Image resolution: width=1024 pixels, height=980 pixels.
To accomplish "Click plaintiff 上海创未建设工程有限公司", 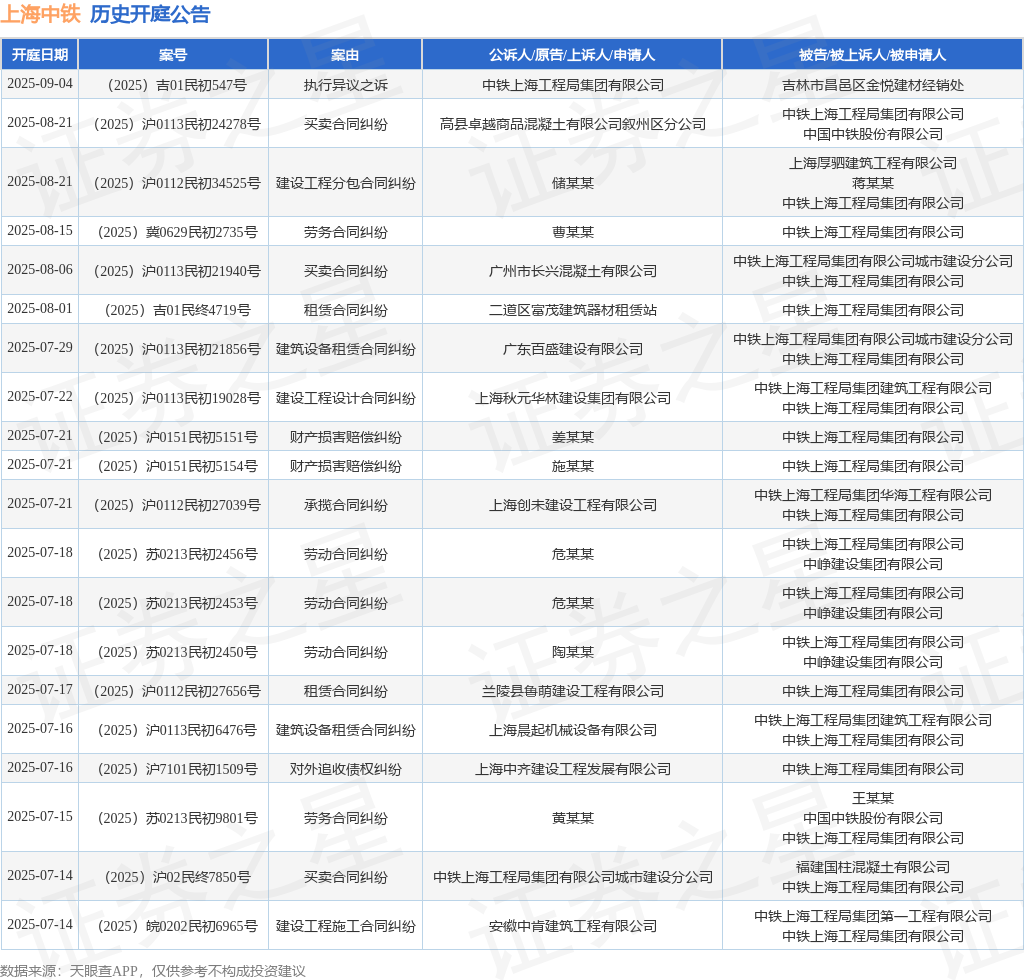I will [573, 505].
